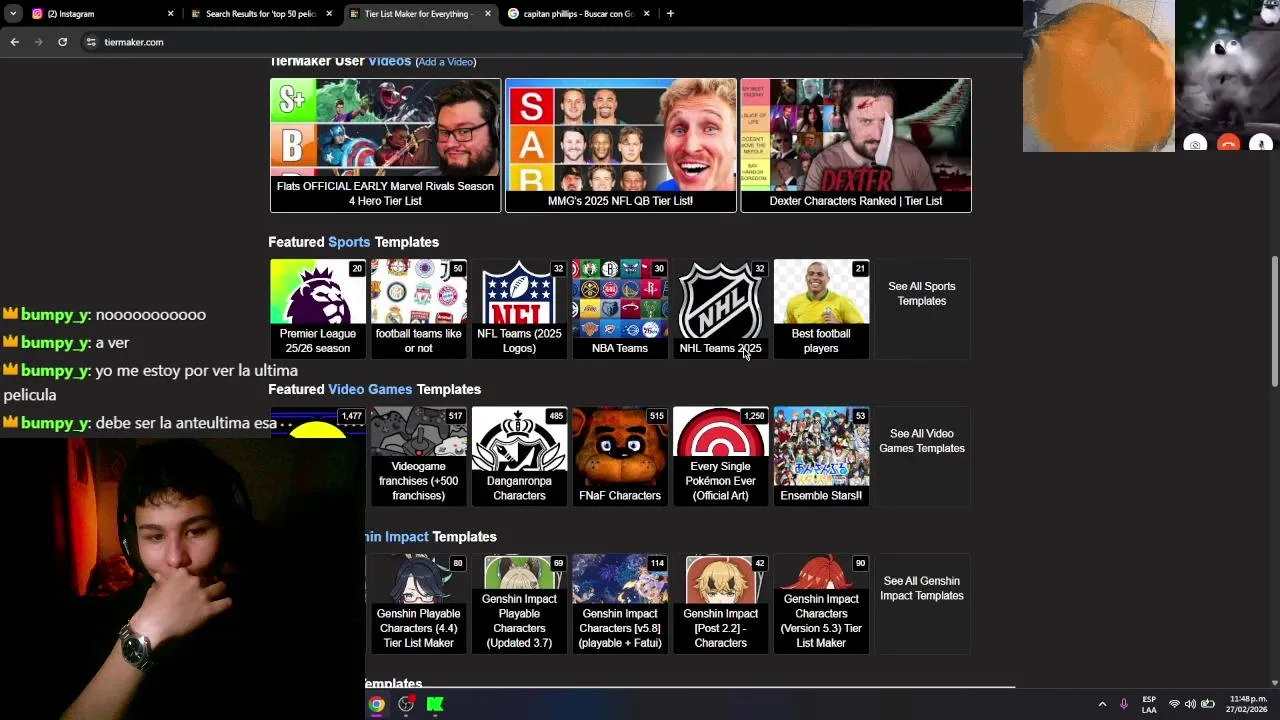Open Premier League 25/26 season template
The width and height of the screenshot is (1280, 720).
pos(318,308)
